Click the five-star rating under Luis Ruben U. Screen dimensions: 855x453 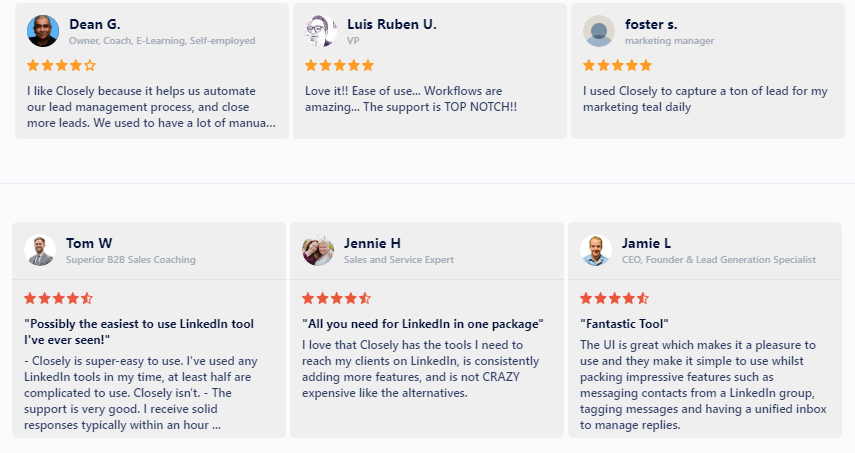point(340,65)
